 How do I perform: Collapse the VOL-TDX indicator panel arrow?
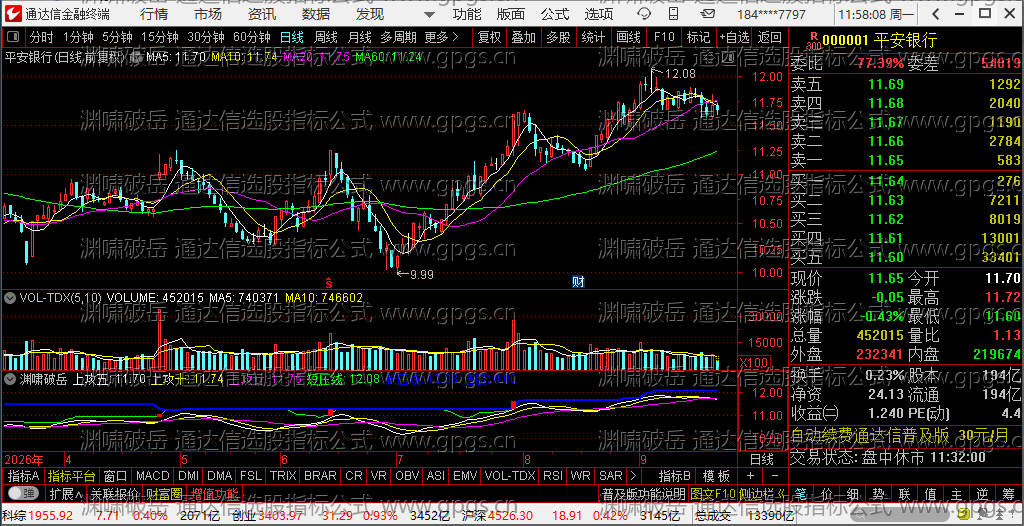coord(10,297)
